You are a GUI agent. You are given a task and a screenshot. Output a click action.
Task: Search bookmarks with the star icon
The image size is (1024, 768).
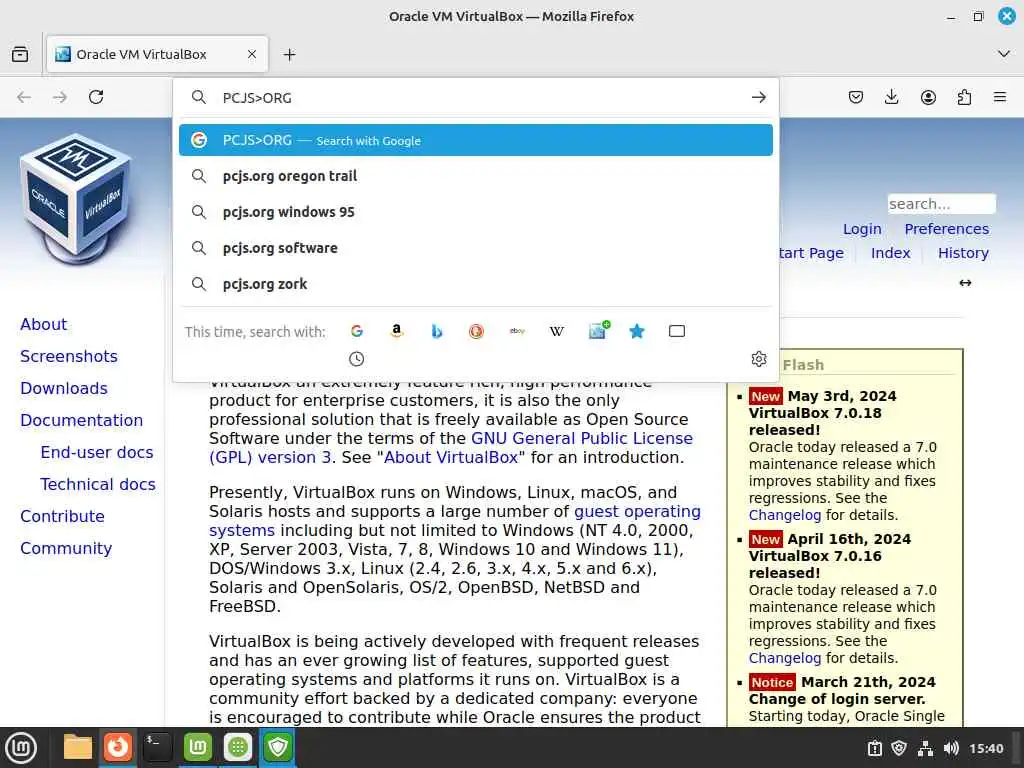637,331
